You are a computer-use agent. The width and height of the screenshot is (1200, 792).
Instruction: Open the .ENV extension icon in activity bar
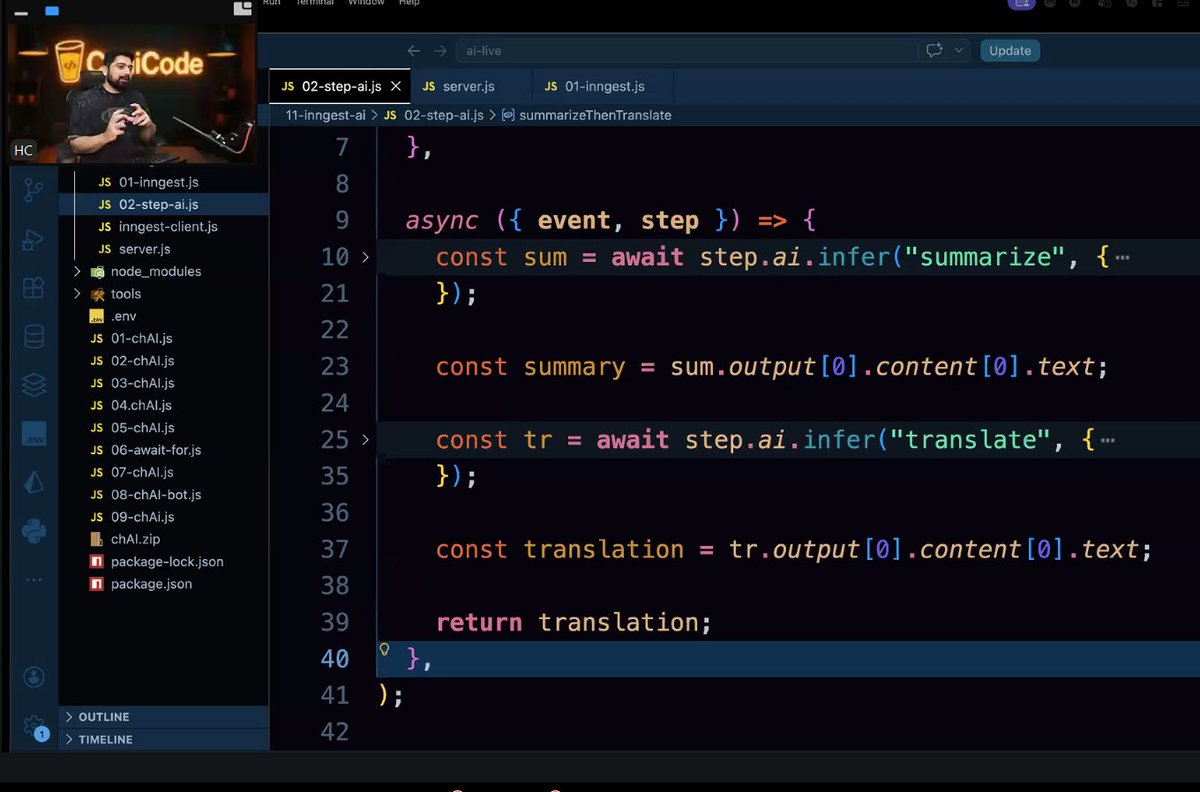pyautogui.click(x=34, y=434)
